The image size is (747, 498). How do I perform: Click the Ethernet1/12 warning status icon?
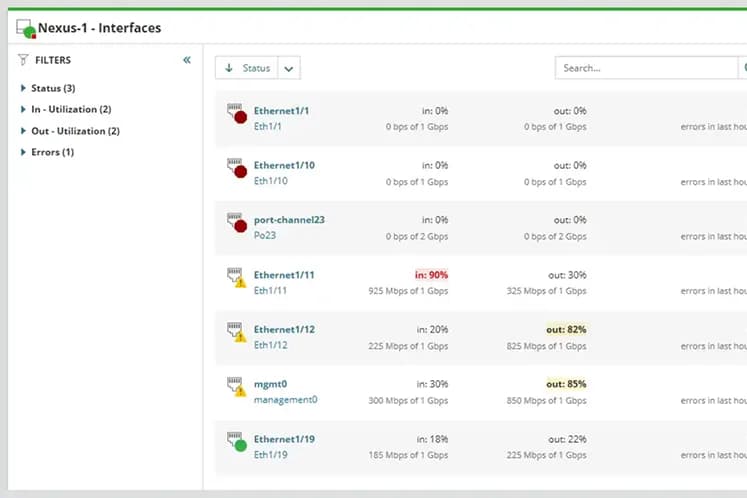pos(237,332)
